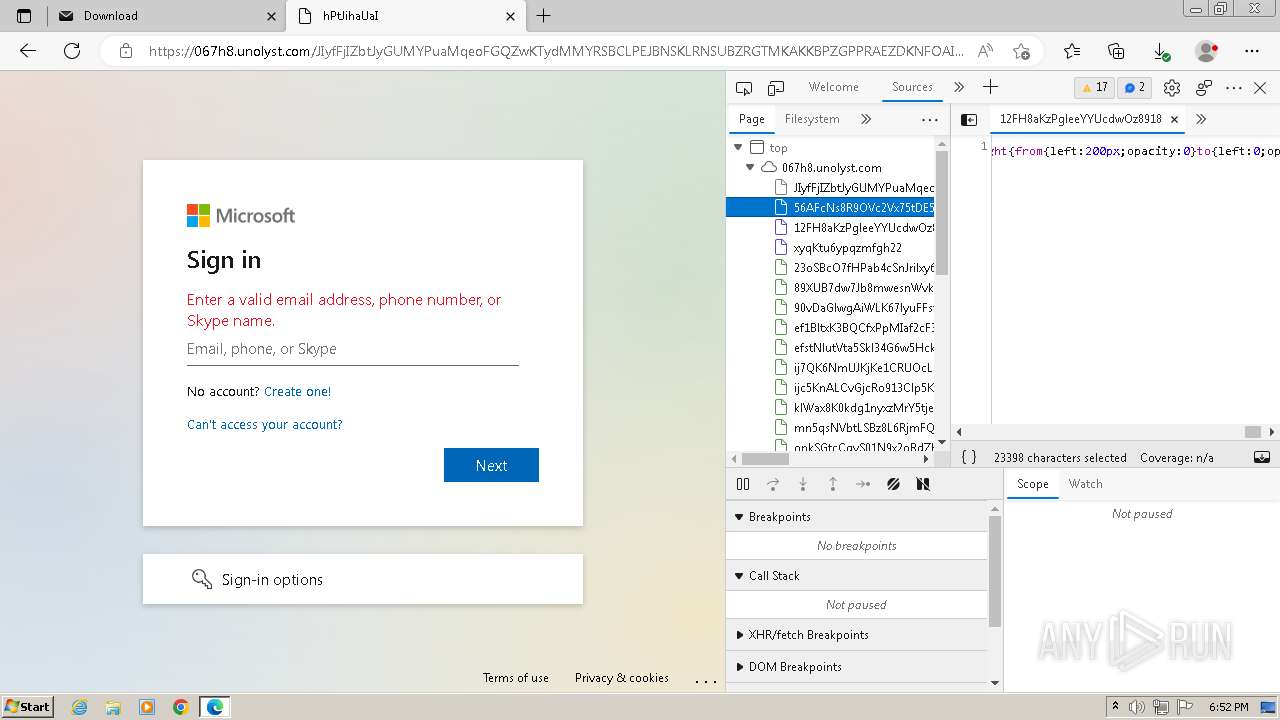Image resolution: width=1280 pixels, height=720 pixels.
Task: Click the Next button on sign-in
Action: coord(491,465)
